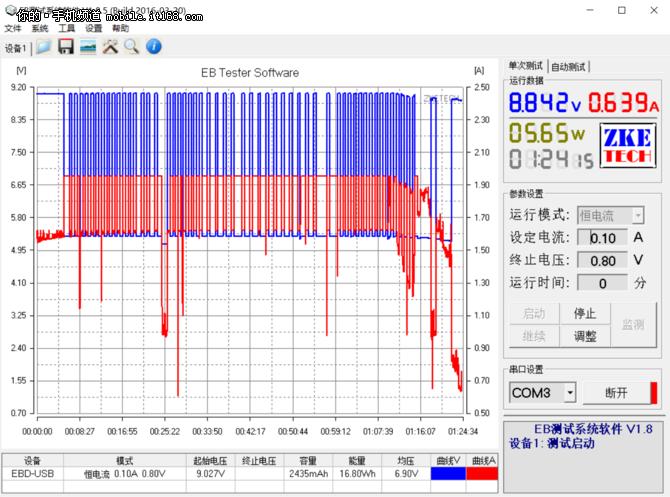Click the 终止电压 column header
The height and width of the screenshot is (497, 670).
click(x=259, y=461)
